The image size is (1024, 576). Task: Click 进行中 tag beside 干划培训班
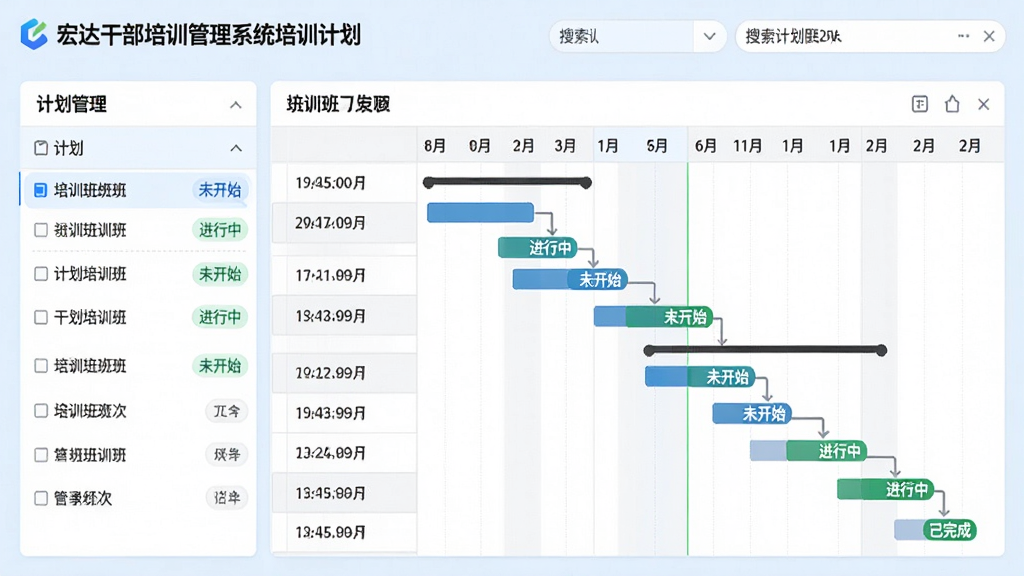(219, 317)
